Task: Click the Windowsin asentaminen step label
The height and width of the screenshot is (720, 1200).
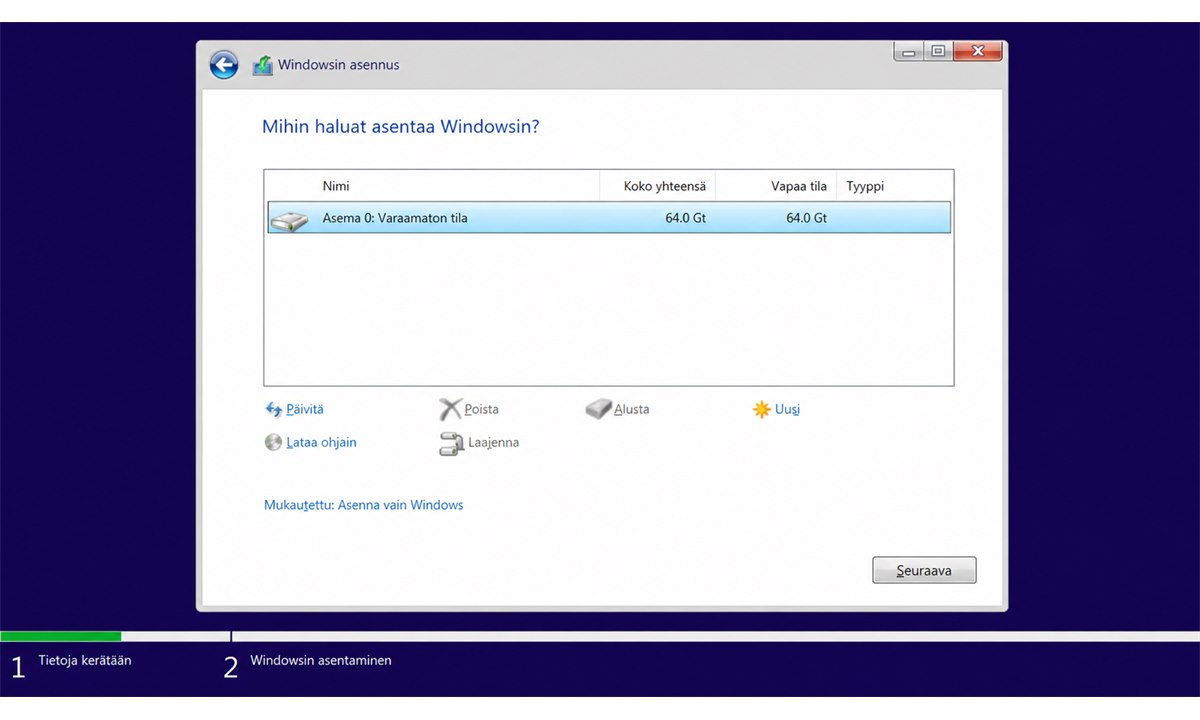Action: pos(321,660)
